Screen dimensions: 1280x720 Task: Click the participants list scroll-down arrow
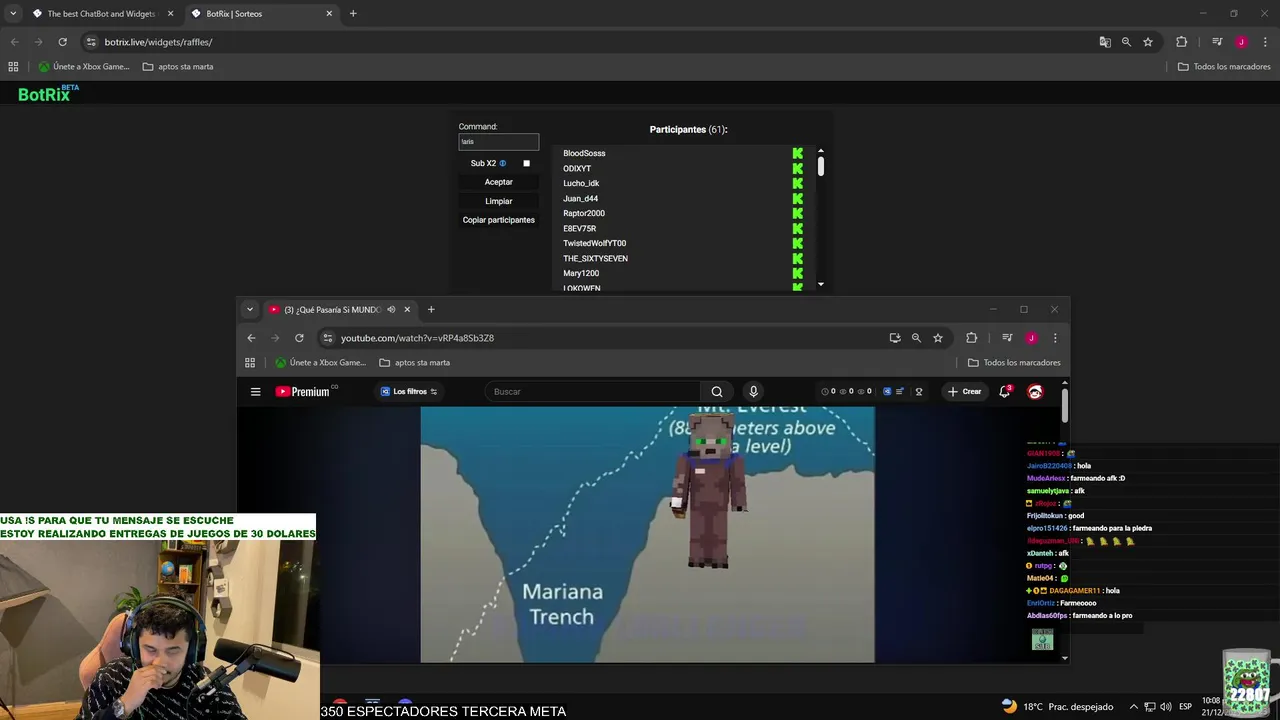pyautogui.click(x=821, y=285)
